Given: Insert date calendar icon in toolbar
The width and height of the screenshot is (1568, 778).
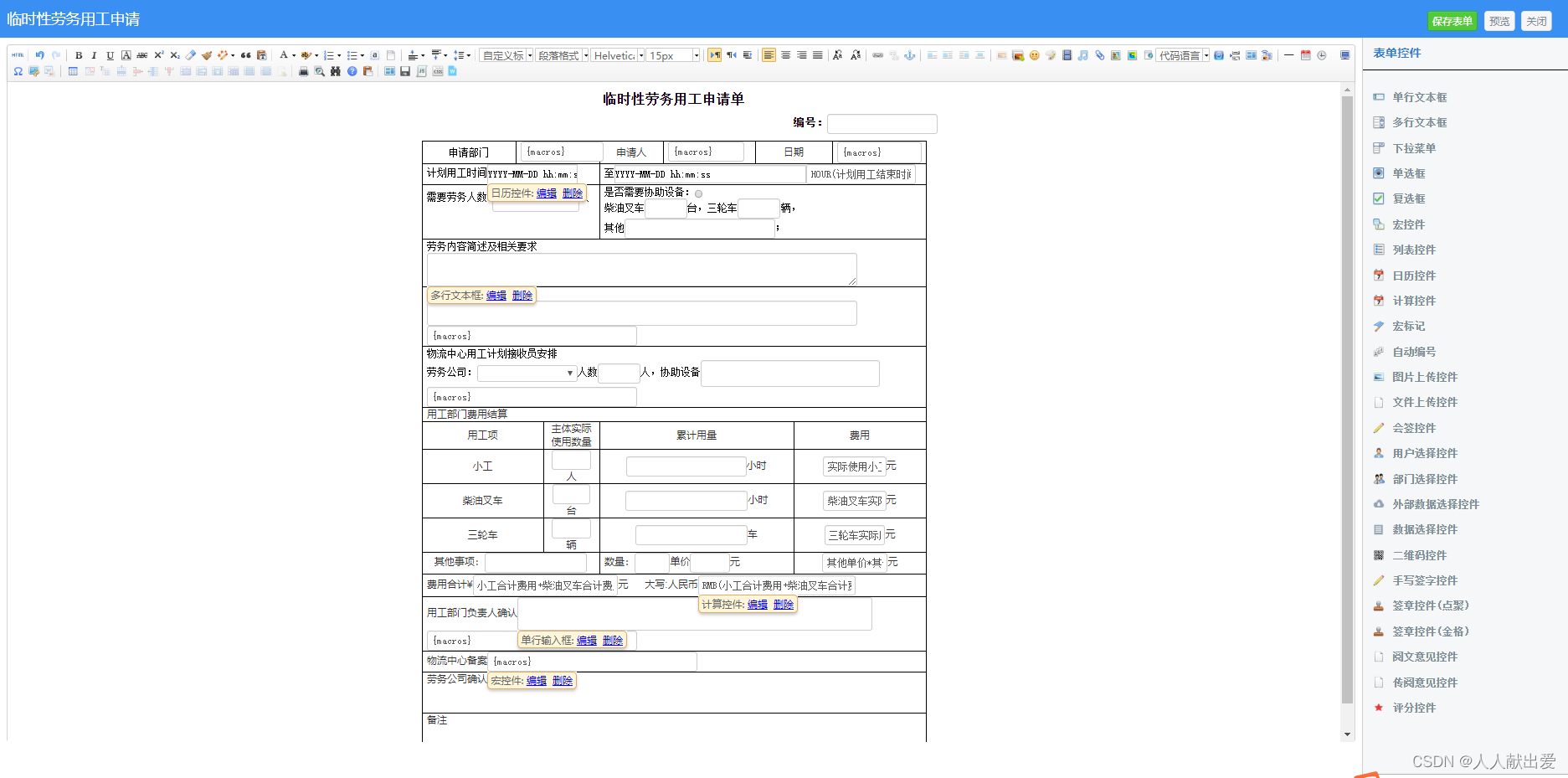Looking at the screenshot, I should click(x=1305, y=55).
